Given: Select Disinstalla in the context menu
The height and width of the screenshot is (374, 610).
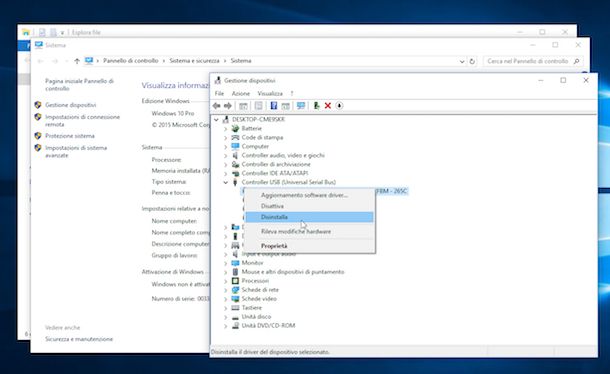Looking at the screenshot, I should coord(310,217).
